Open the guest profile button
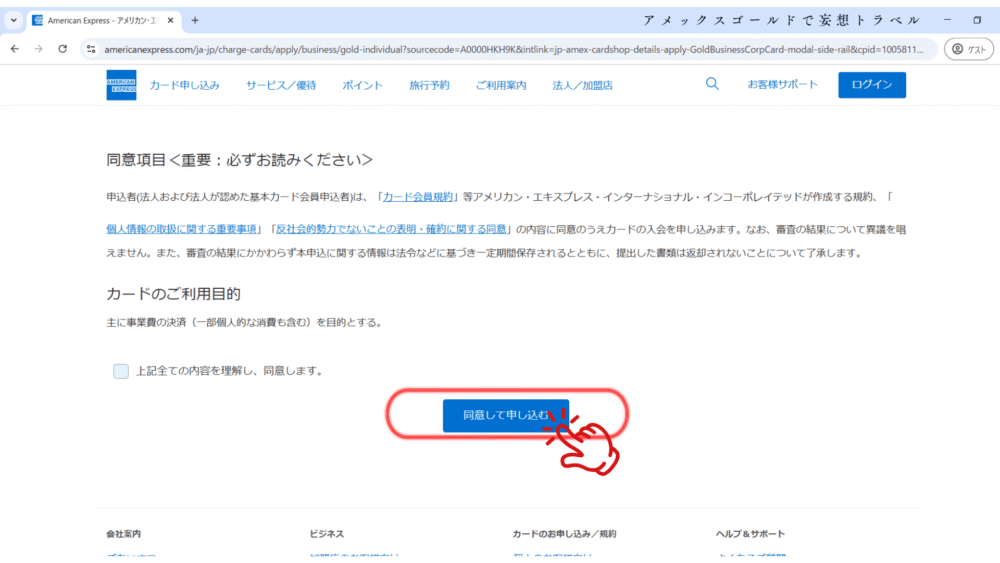The image size is (1000, 563). (969, 49)
